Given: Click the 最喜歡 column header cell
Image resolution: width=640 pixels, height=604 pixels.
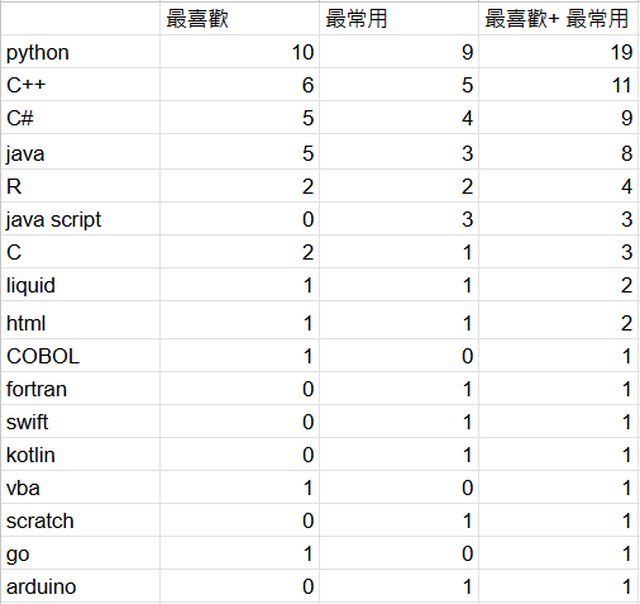Looking at the screenshot, I should (239, 19).
